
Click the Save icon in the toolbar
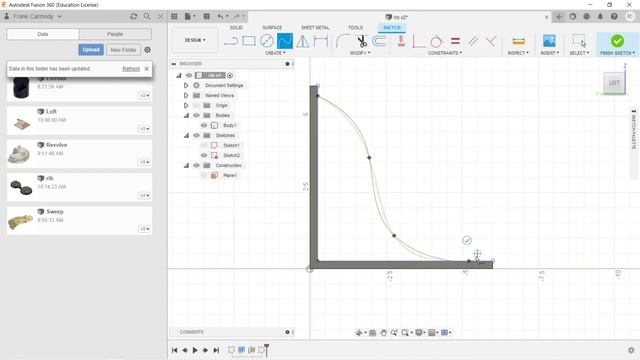pos(207,16)
